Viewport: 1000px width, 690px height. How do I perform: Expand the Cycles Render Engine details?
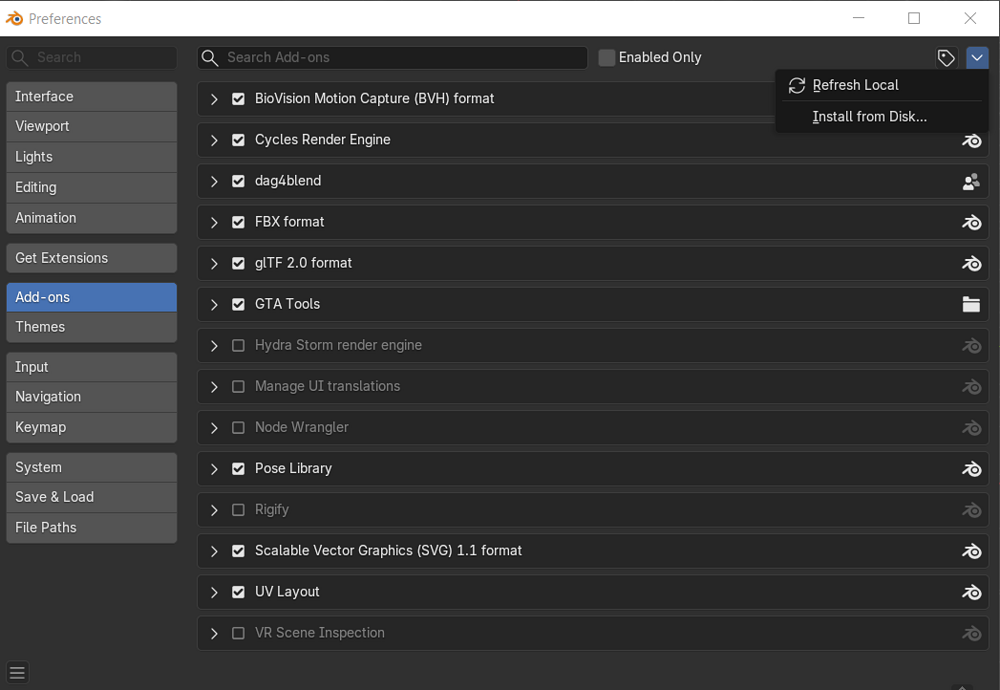coord(214,140)
